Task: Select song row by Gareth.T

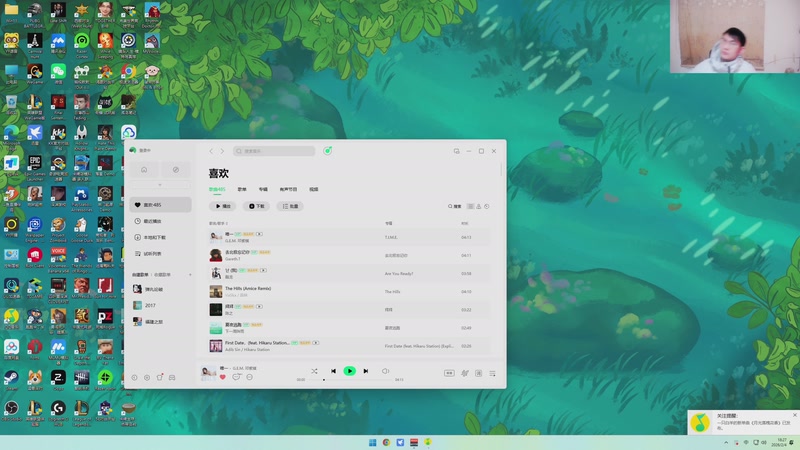Action: pos(349,255)
